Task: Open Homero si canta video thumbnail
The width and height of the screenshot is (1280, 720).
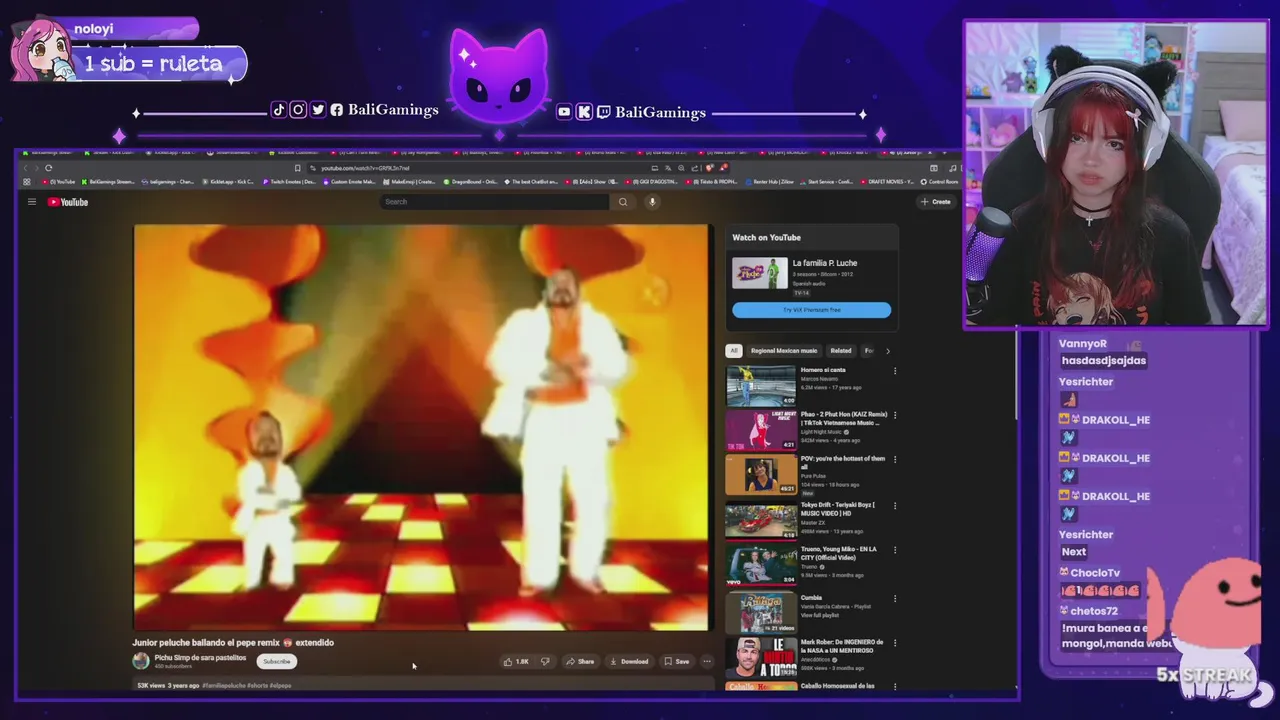Action: pyautogui.click(x=761, y=385)
